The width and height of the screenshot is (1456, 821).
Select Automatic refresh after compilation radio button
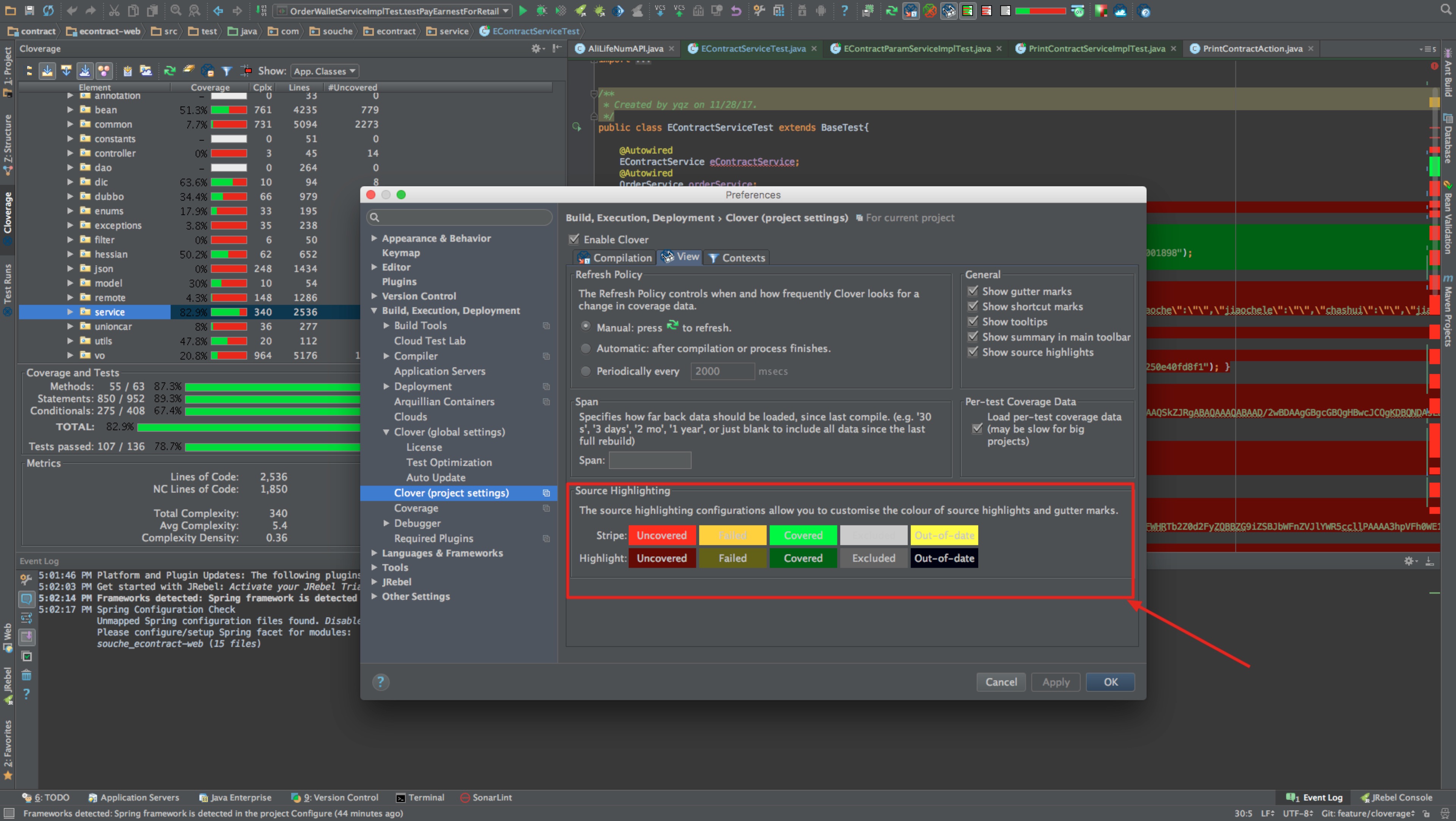(x=585, y=348)
